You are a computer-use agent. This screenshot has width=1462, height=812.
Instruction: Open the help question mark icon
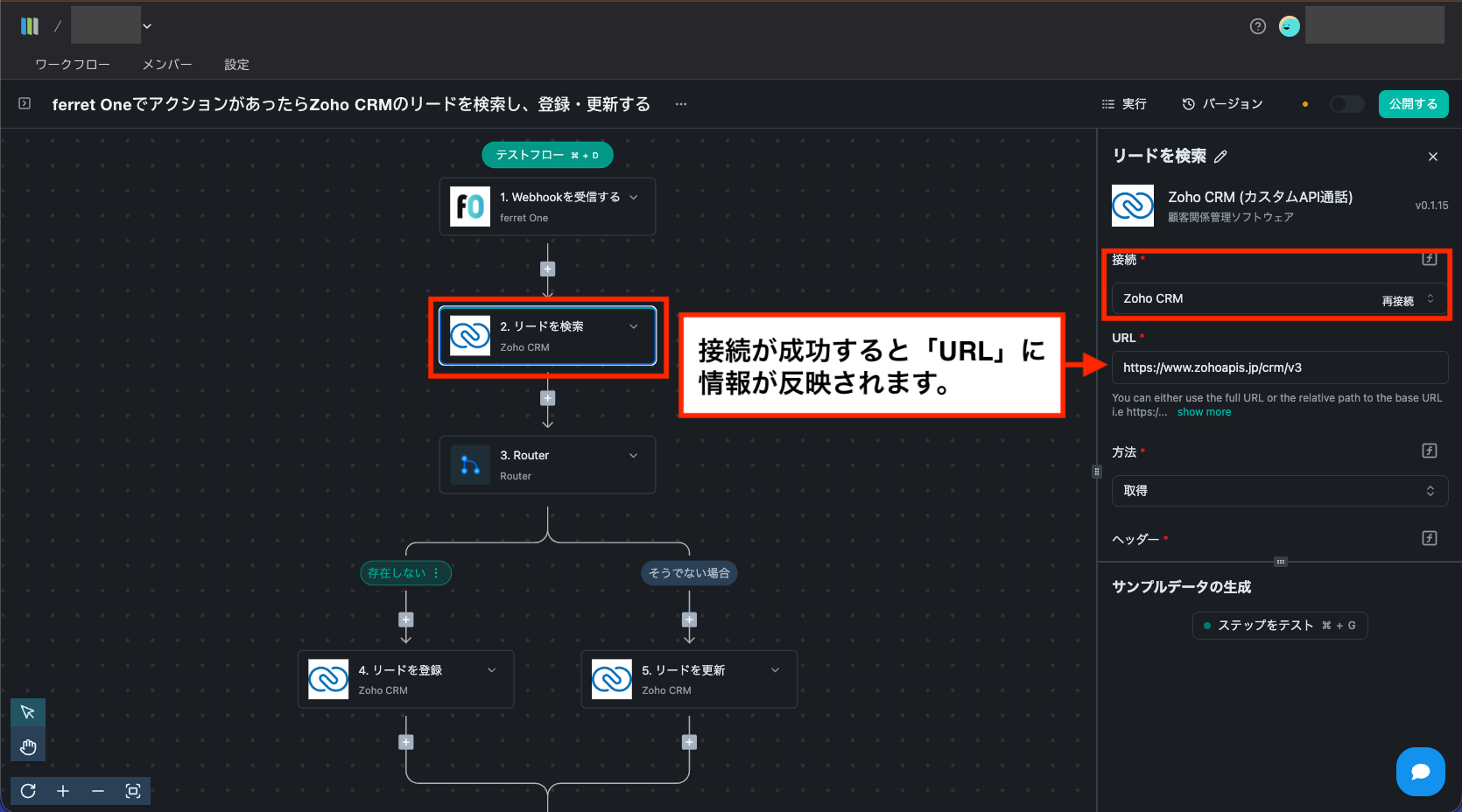(1258, 26)
